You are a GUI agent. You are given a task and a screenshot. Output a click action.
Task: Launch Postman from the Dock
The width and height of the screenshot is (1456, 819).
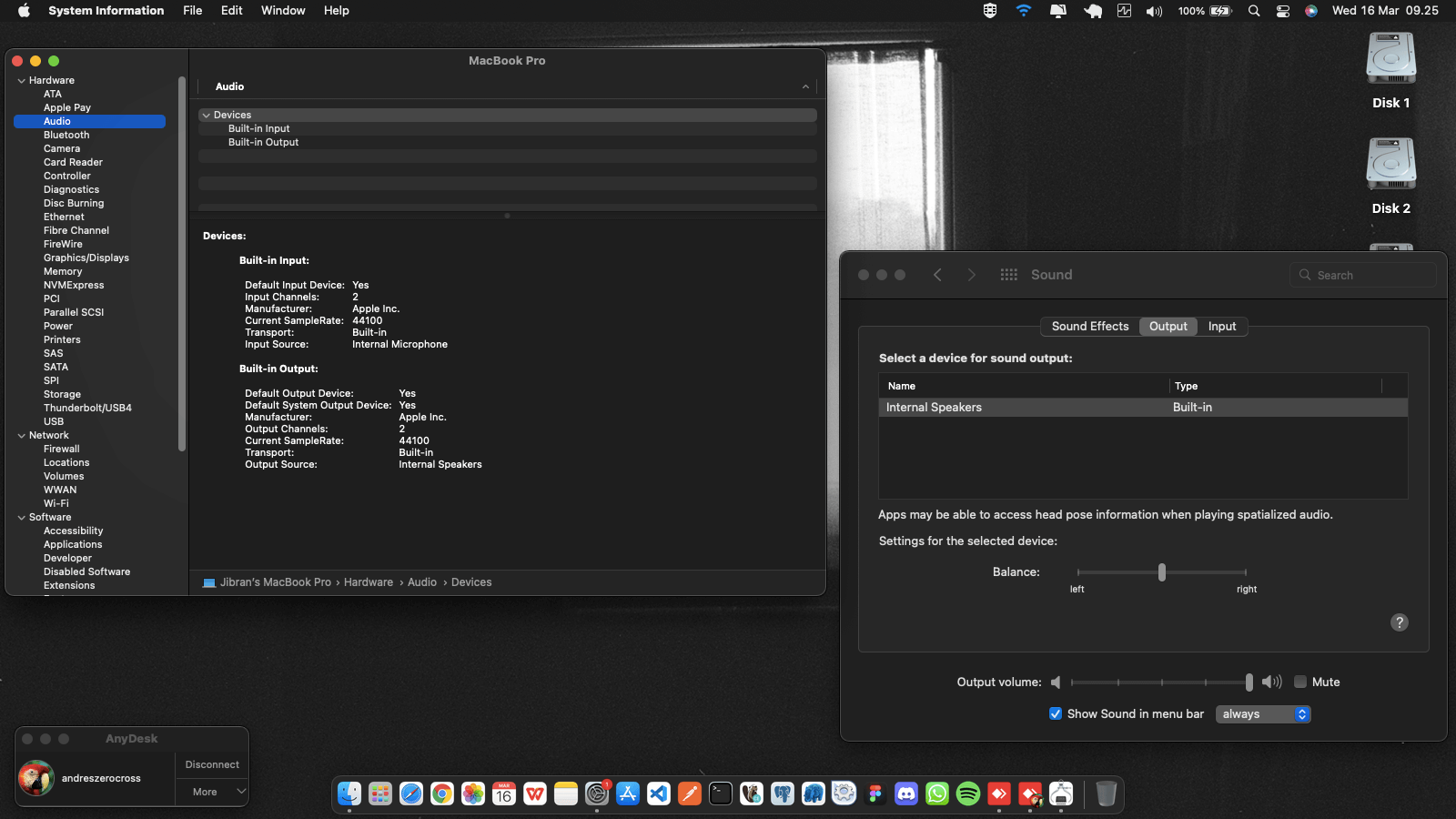(x=689, y=794)
